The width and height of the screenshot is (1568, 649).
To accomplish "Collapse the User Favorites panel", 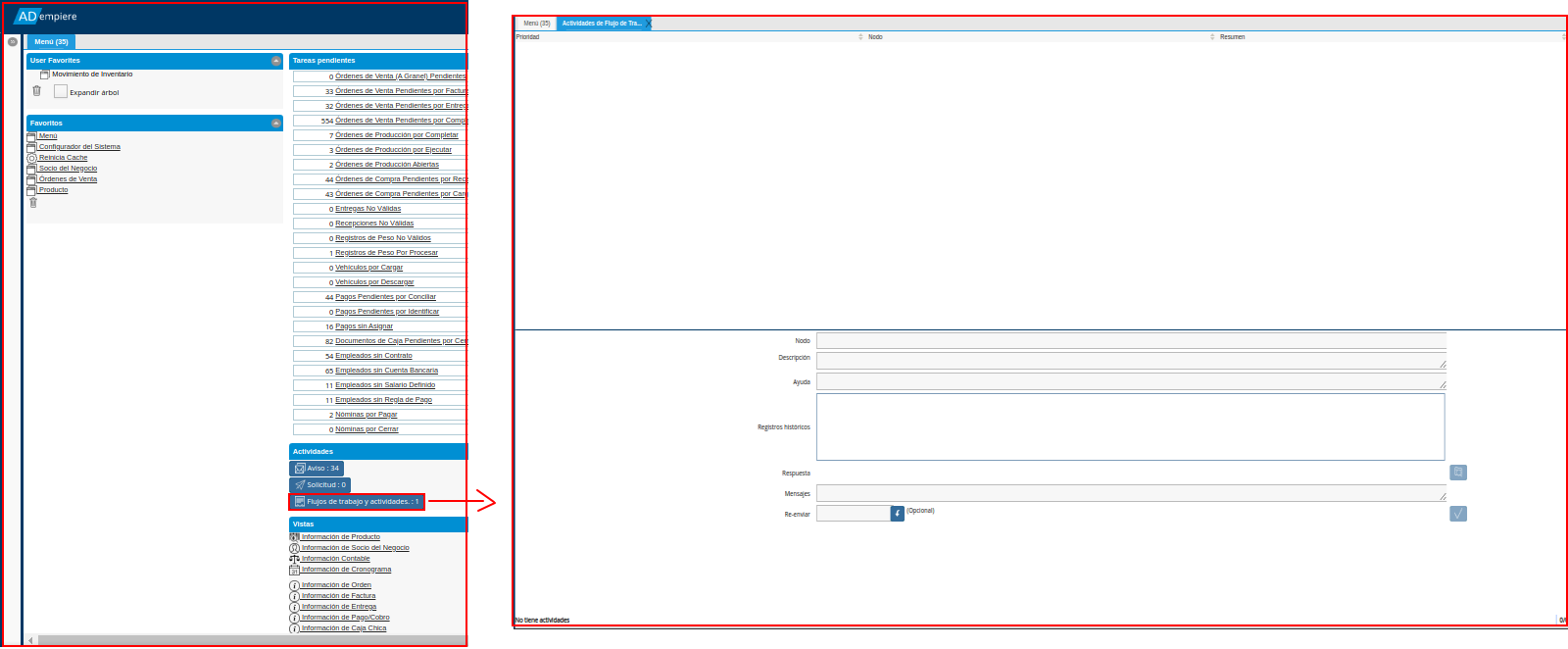I will coord(276,61).
